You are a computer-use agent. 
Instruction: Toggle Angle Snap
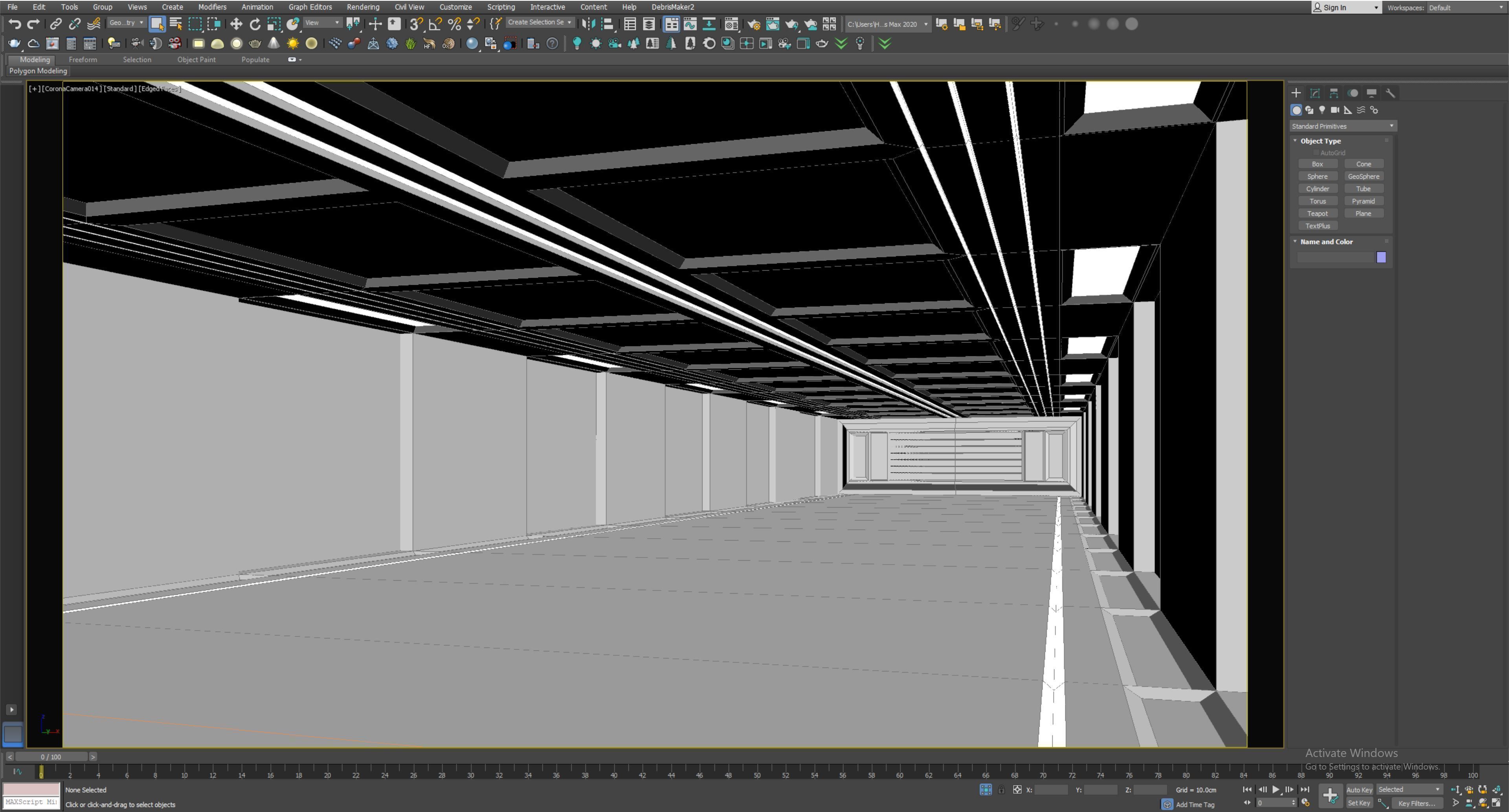coord(435,24)
